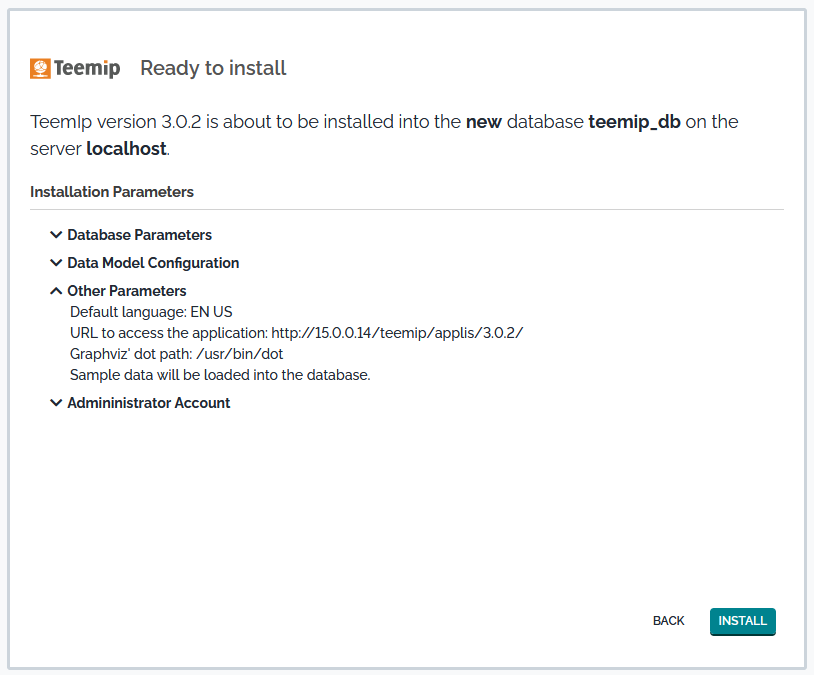Click the application URL text line
This screenshot has width=814, height=675.
[296, 332]
